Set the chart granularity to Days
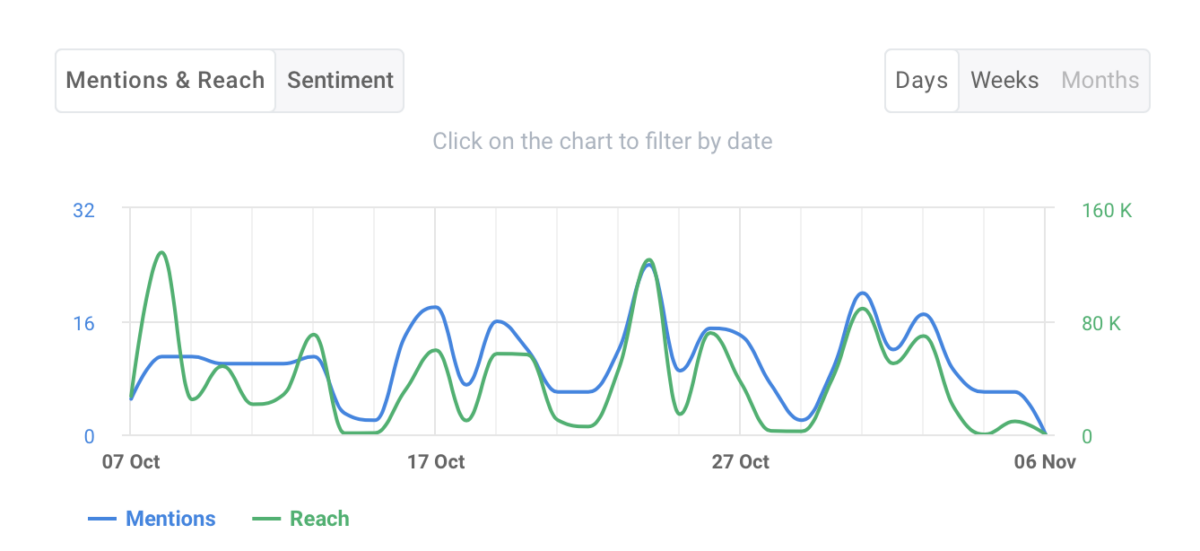Image resolution: width=1200 pixels, height=551 pixels. (921, 81)
